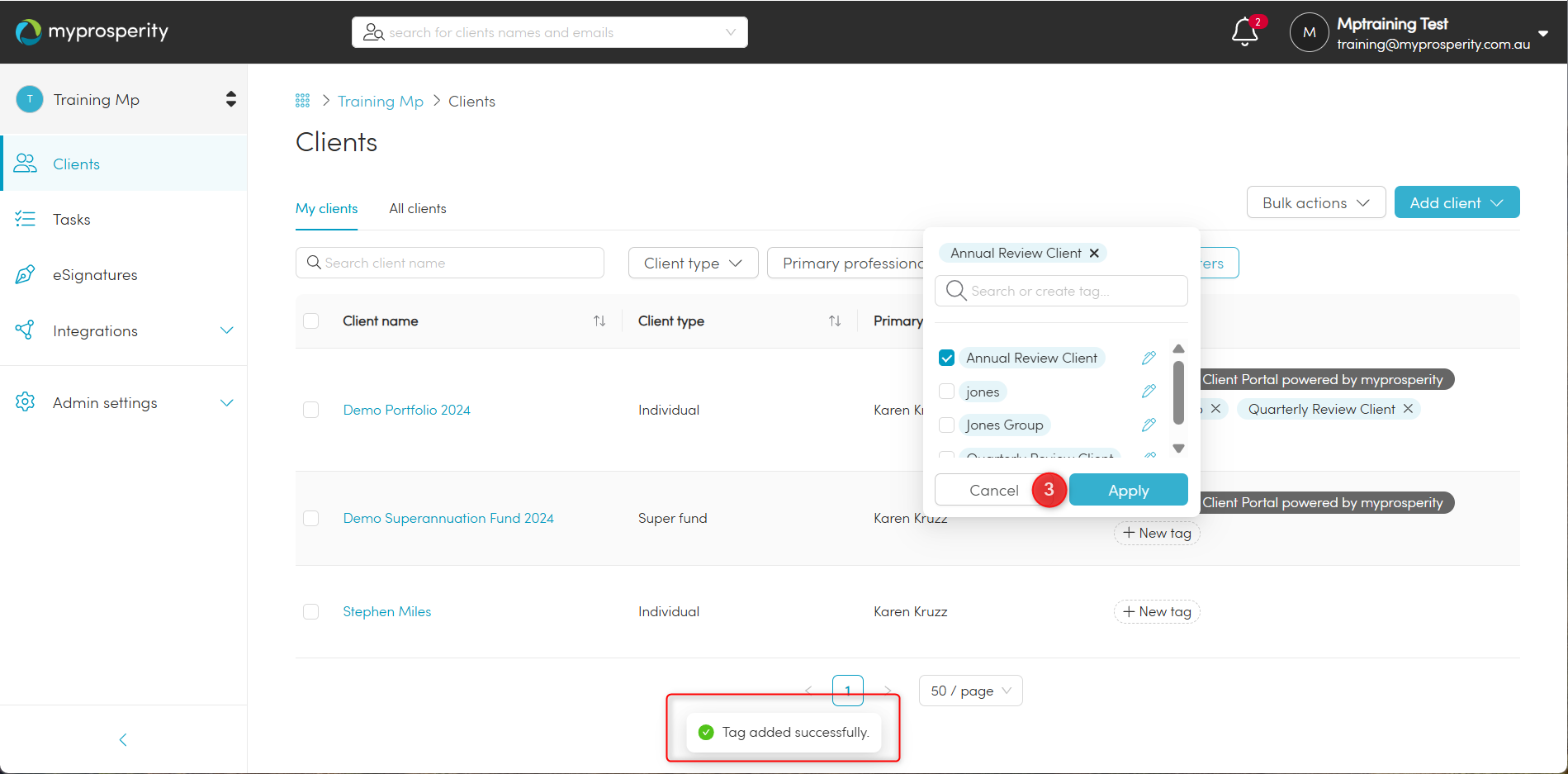Click the M user avatar
Viewport: 1568px width, 774px height.
1309,32
